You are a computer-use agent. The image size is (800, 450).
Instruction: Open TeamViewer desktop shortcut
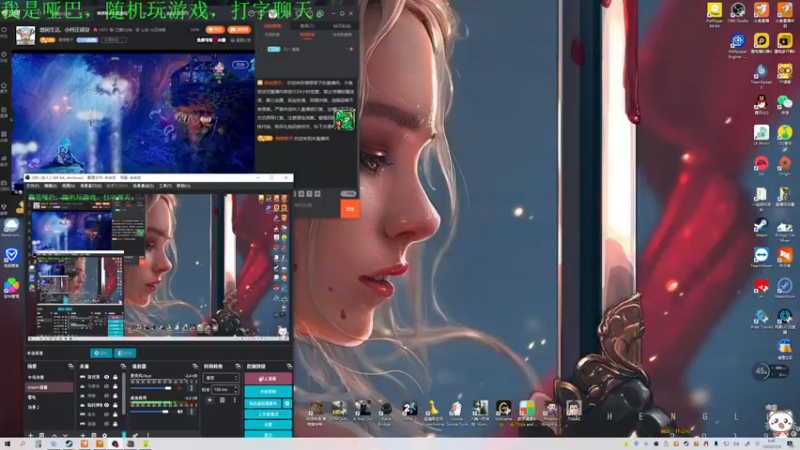(x=761, y=258)
